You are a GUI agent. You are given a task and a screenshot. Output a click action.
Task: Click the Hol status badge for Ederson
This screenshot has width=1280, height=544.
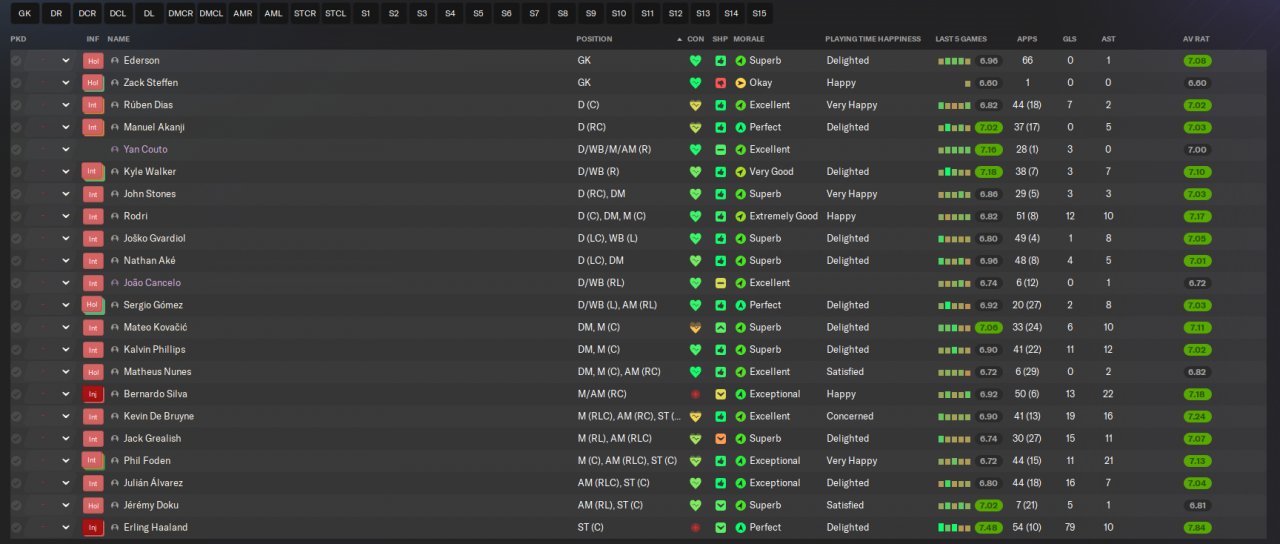(93, 61)
